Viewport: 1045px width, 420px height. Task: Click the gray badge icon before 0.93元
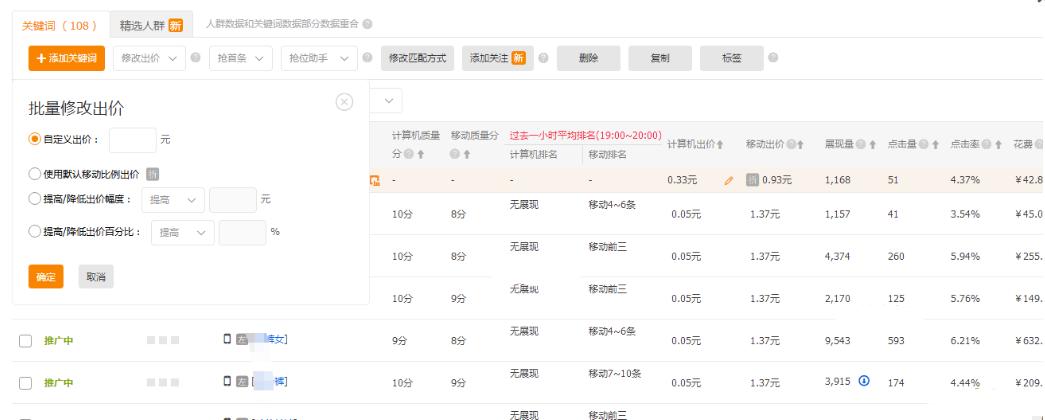[752, 180]
